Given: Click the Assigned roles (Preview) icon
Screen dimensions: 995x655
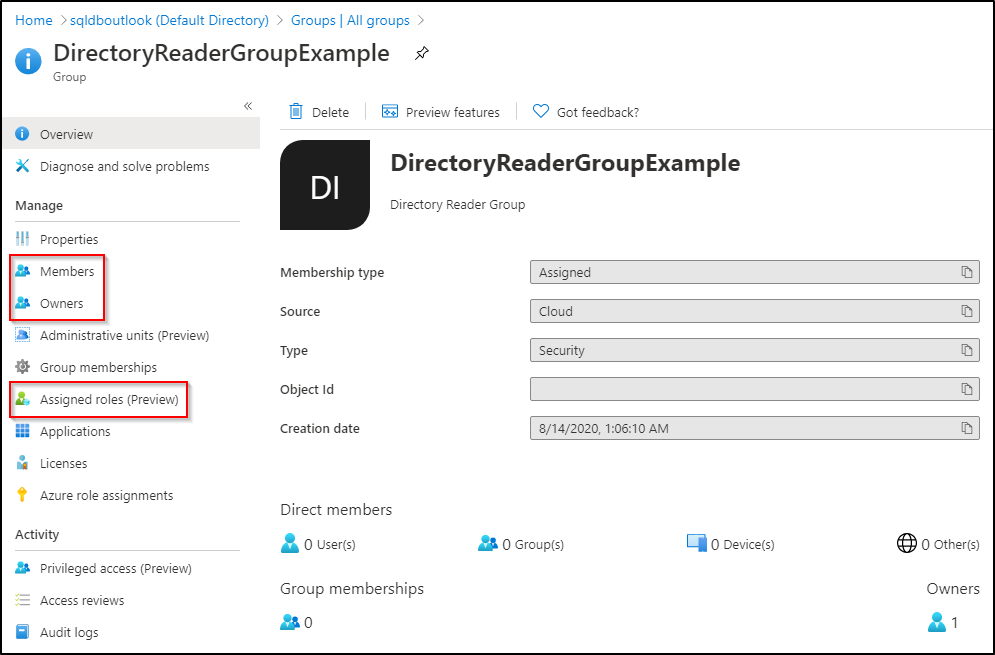Looking at the screenshot, I should coord(22,399).
